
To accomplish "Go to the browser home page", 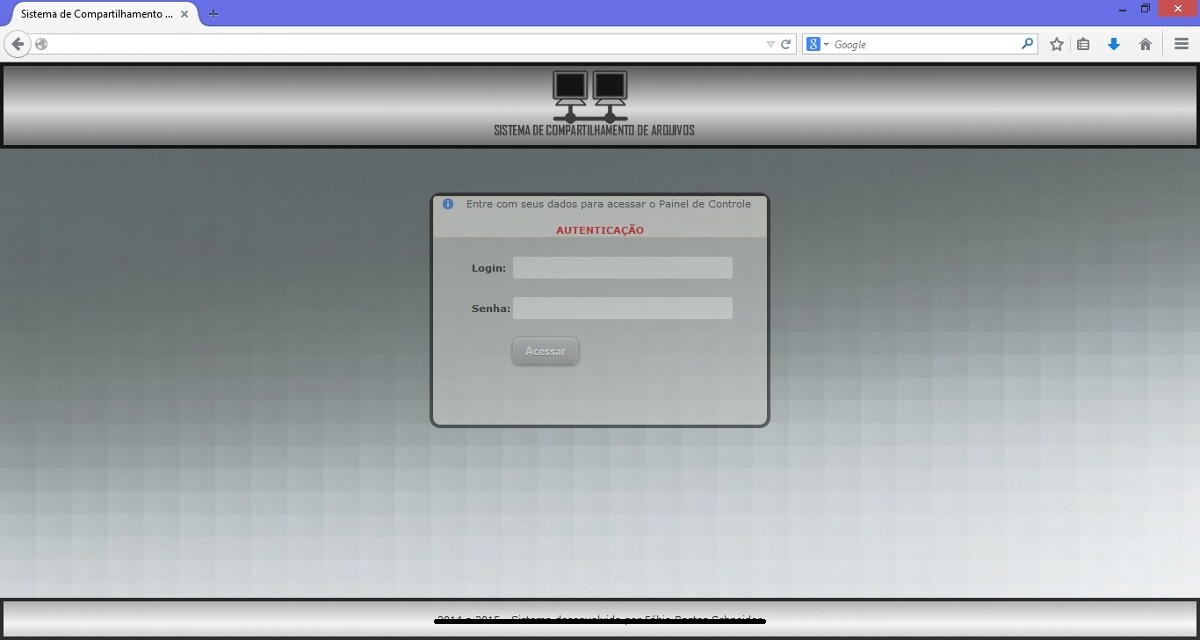I will point(1145,44).
